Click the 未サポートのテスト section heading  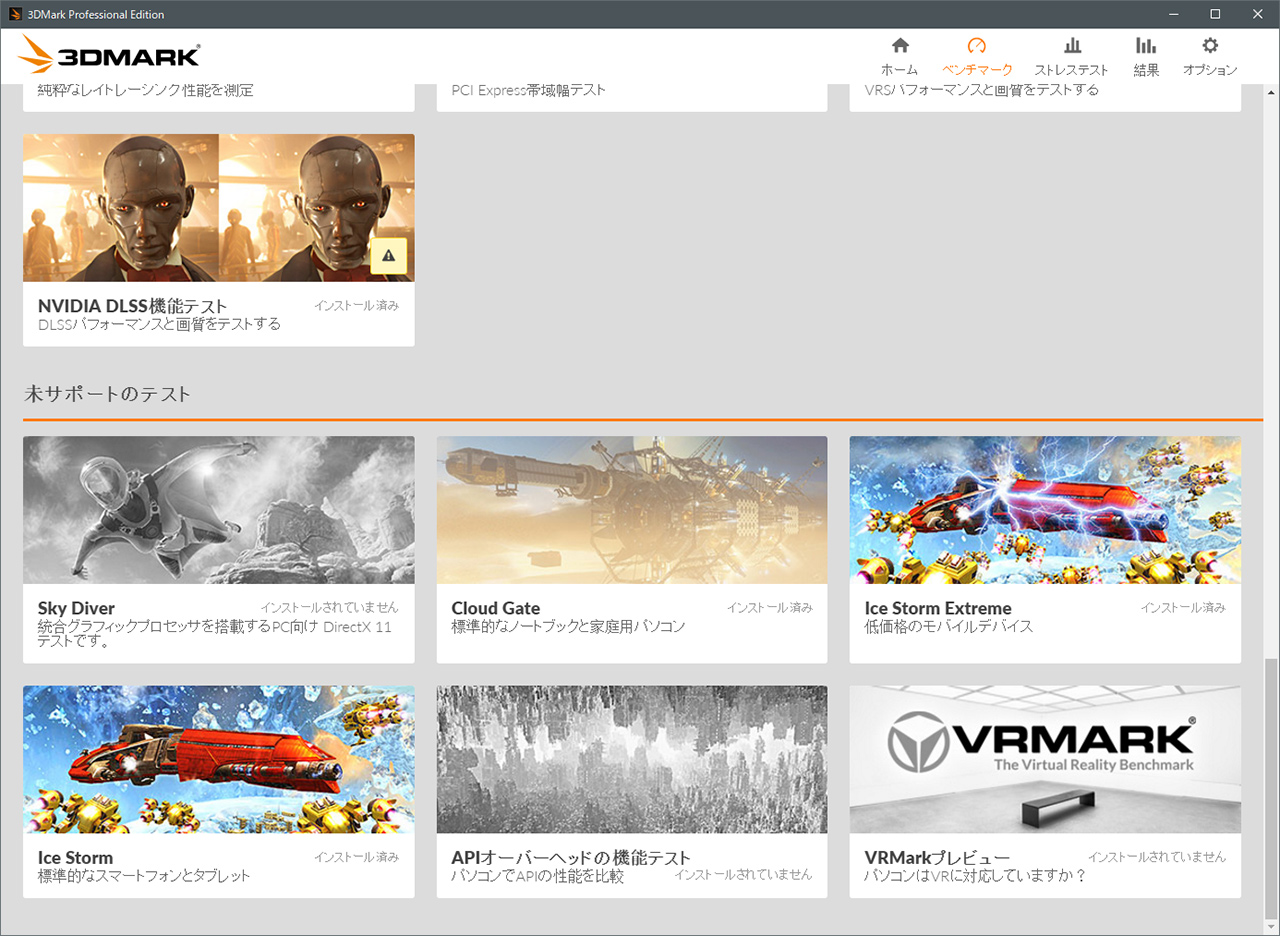click(107, 394)
